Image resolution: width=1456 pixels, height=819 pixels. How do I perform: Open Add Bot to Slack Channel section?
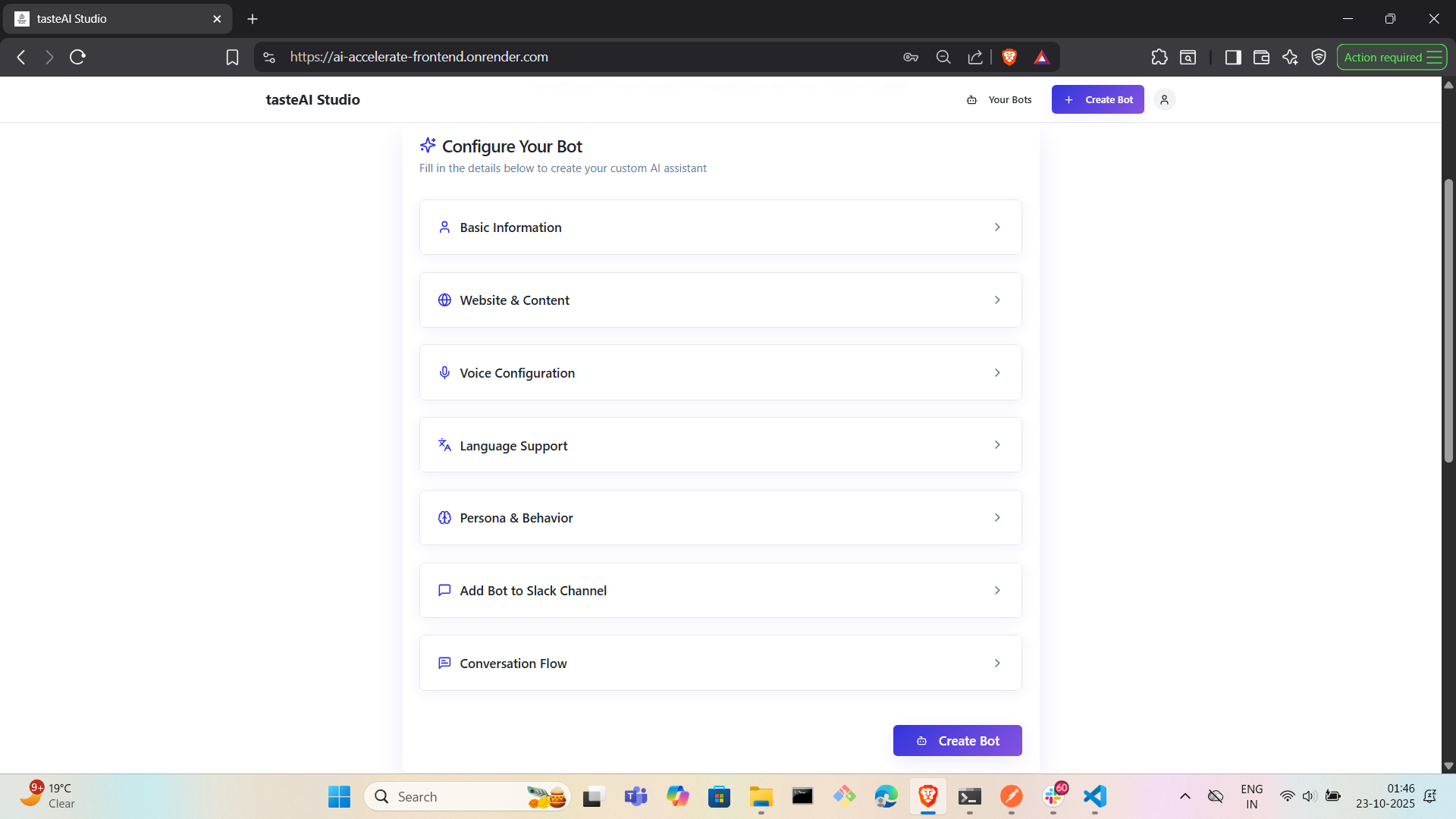(720, 591)
